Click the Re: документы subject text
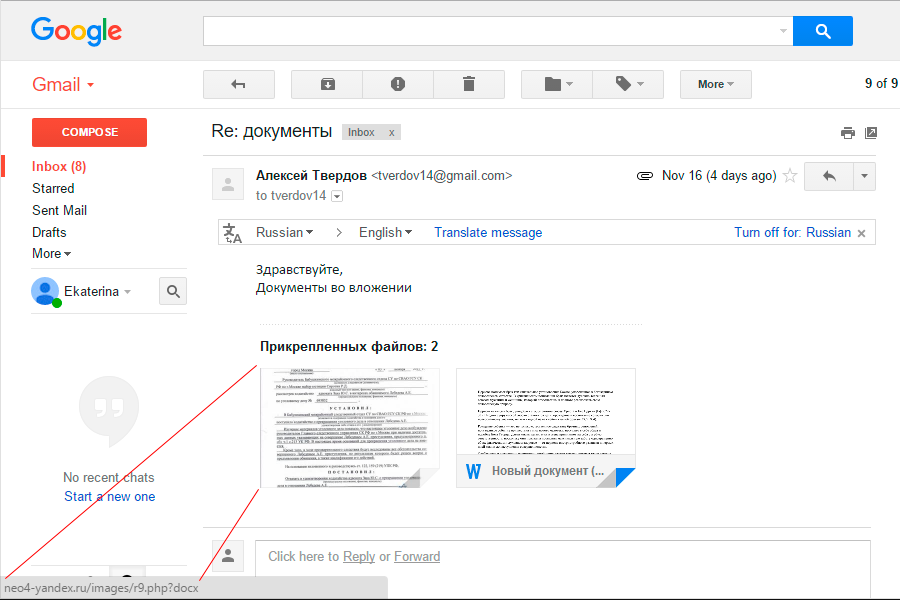This screenshot has height=600, width=900. (x=271, y=131)
